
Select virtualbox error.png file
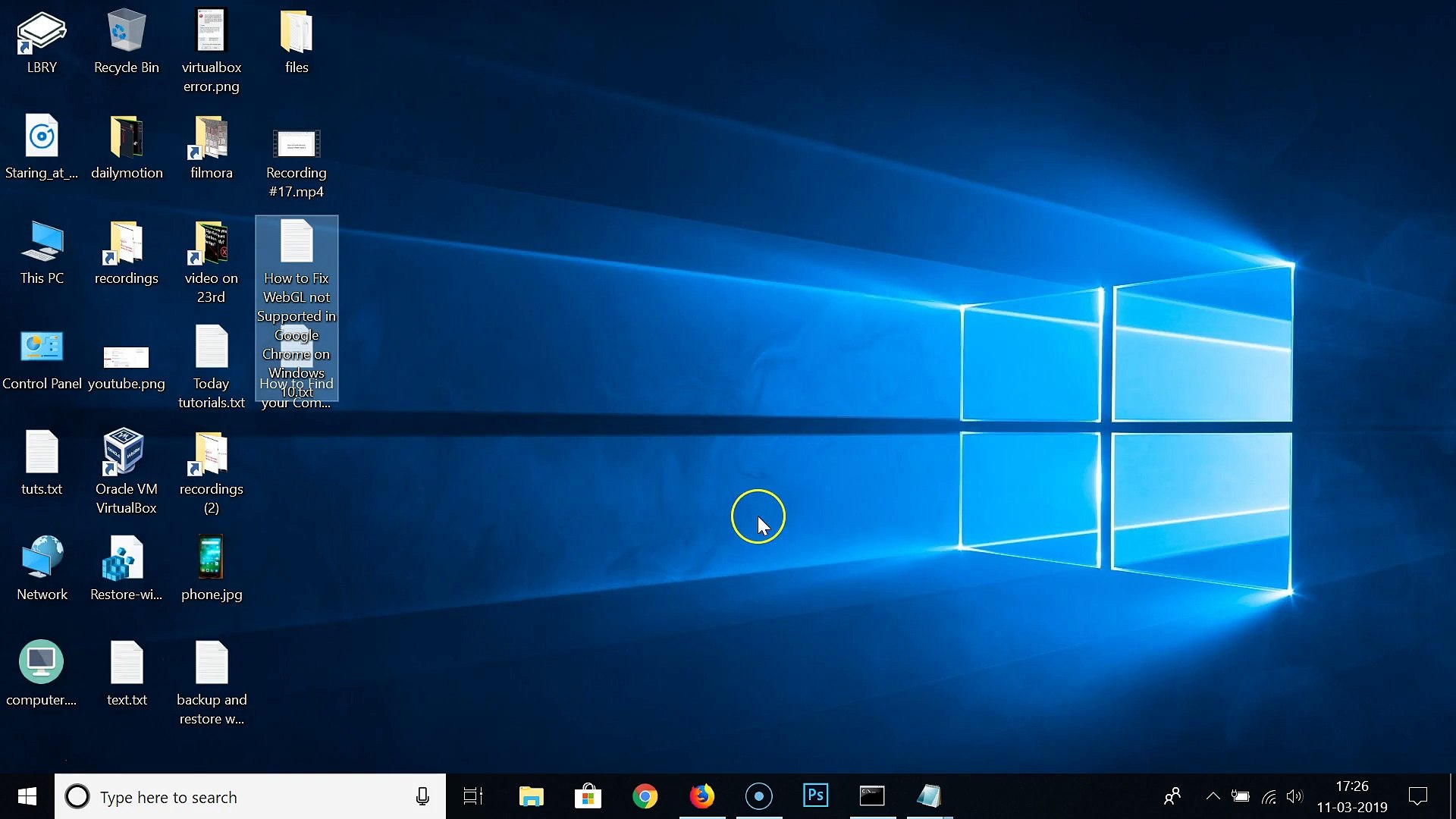point(212,51)
